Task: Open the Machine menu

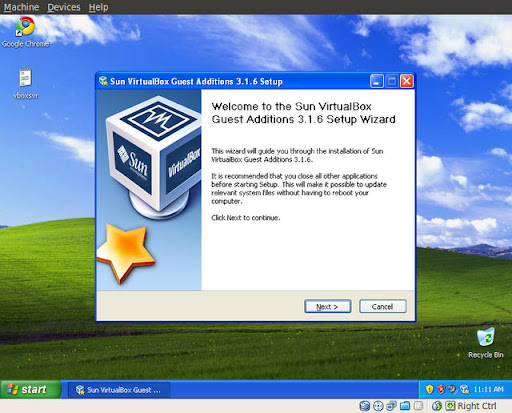Action: (21, 7)
